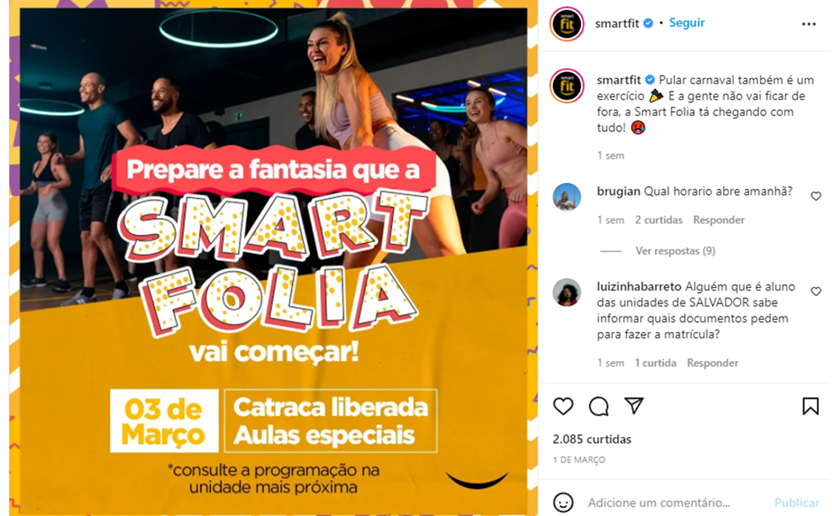Like brugian's comment with small heart

click(x=816, y=196)
